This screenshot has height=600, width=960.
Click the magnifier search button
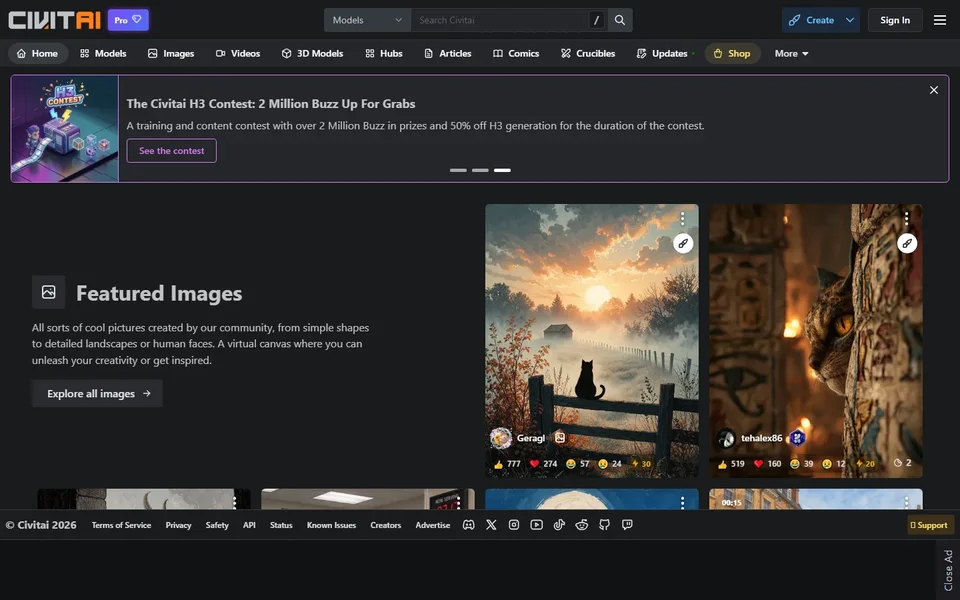coord(620,20)
